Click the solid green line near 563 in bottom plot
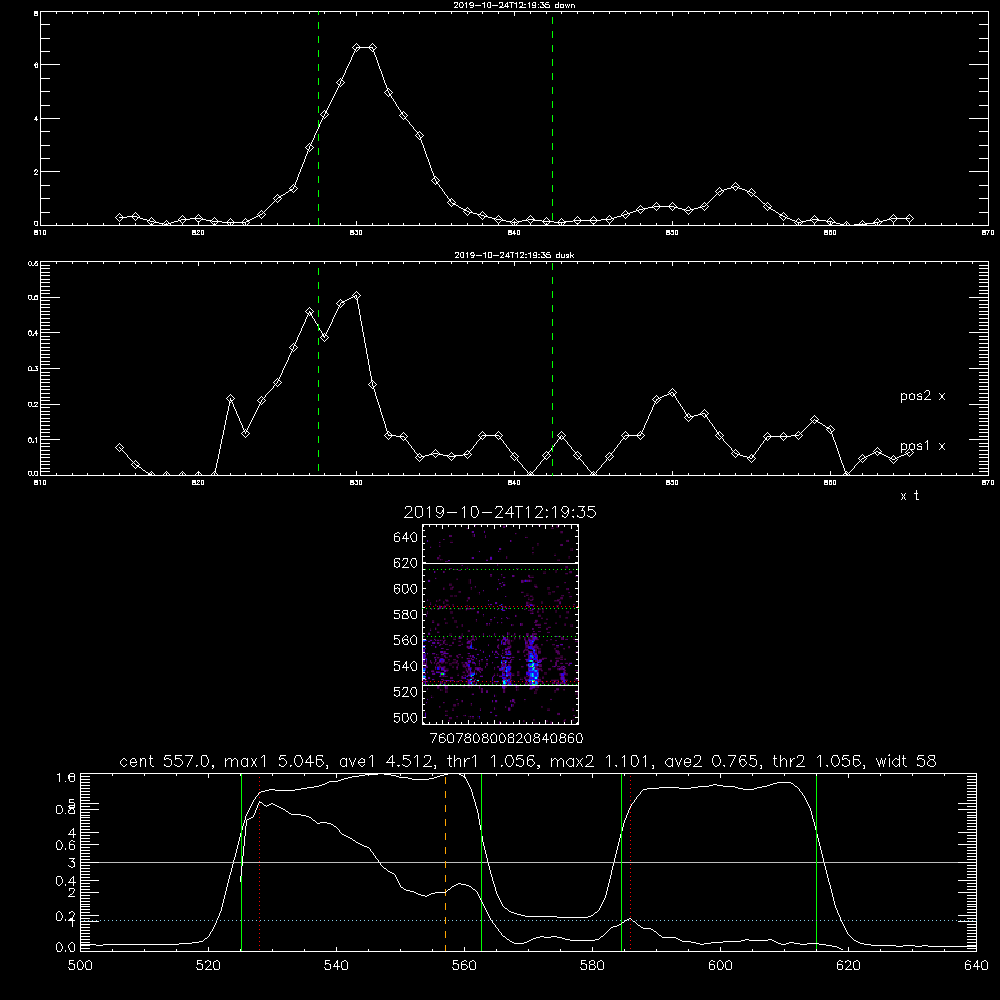Screen dimensions: 1000x1000 [482, 862]
